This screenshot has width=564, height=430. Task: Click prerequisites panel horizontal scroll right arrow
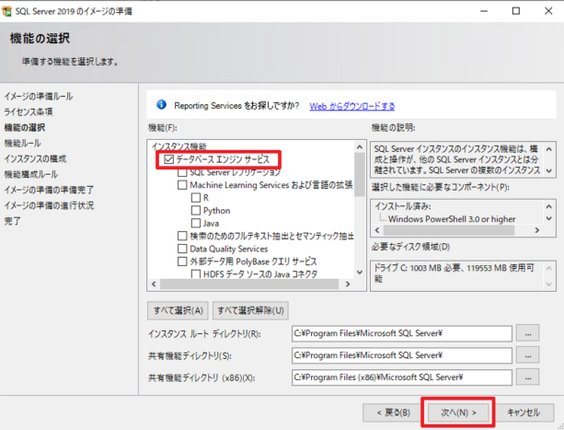pyautogui.click(x=537, y=230)
